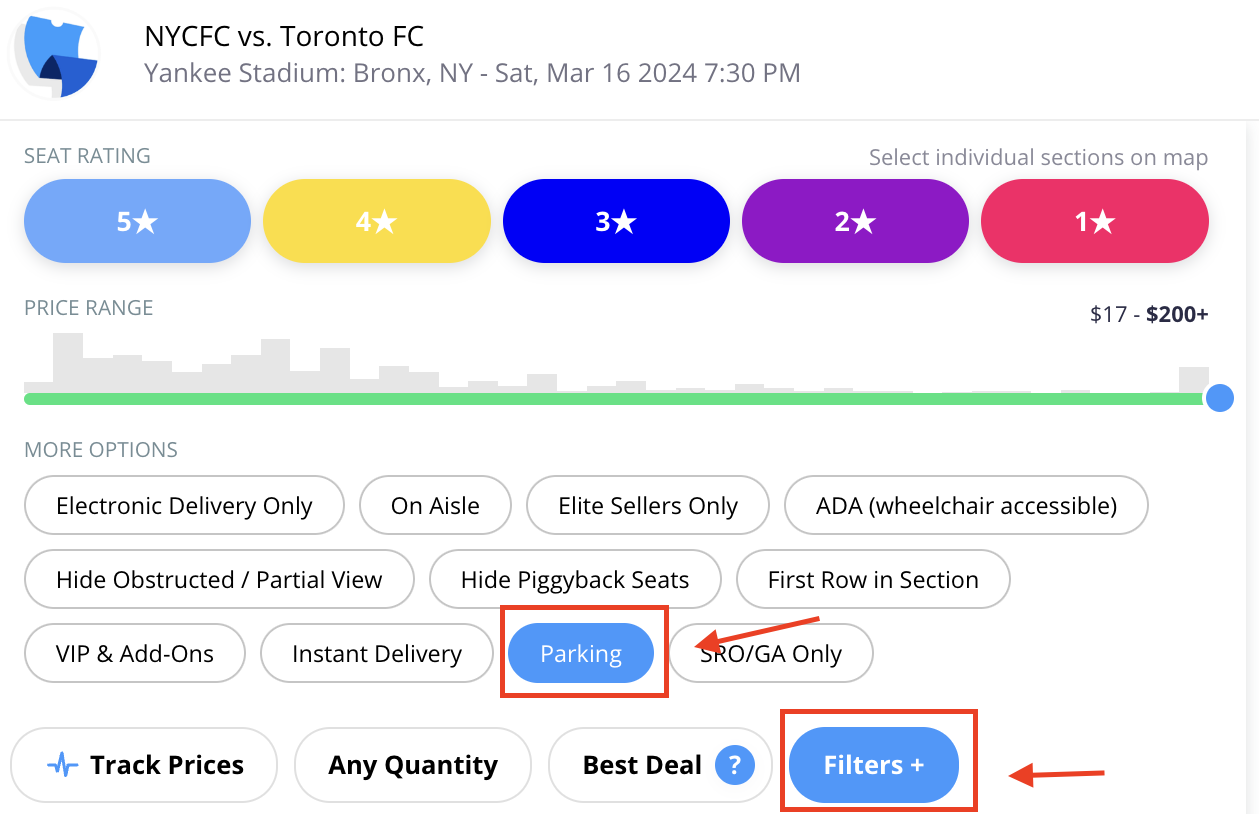Click the price range slider handle
The width and height of the screenshot is (1259, 814).
point(1219,398)
